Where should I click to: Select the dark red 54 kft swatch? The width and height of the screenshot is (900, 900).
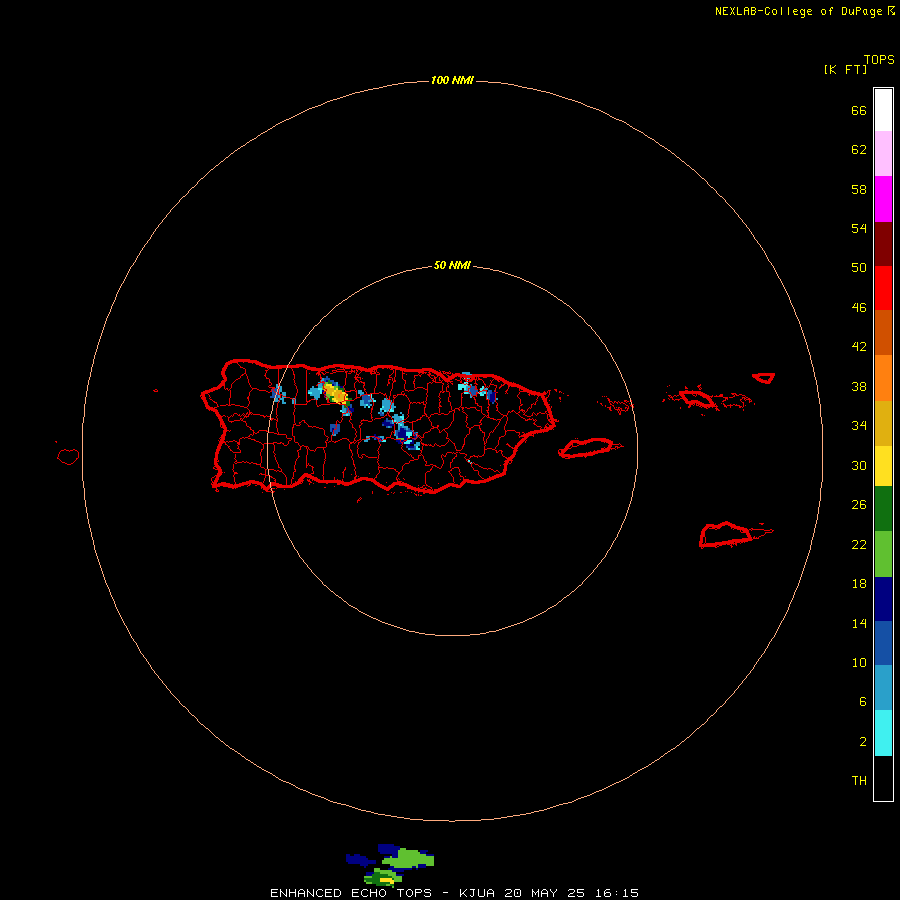[x=883, y=244]
